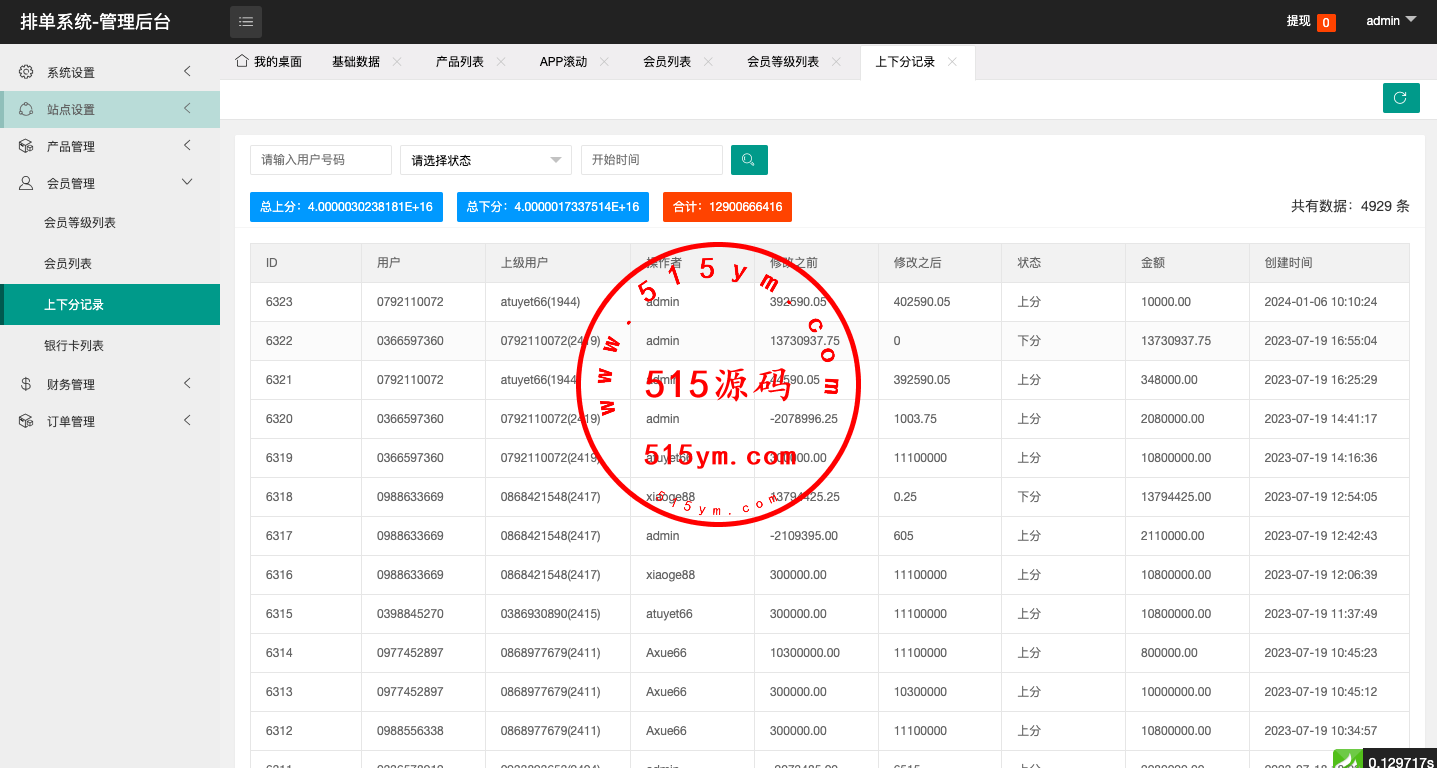
Task: Close the 上下分记录 tab
Action: pyautogui.click(x=952, y=62)
